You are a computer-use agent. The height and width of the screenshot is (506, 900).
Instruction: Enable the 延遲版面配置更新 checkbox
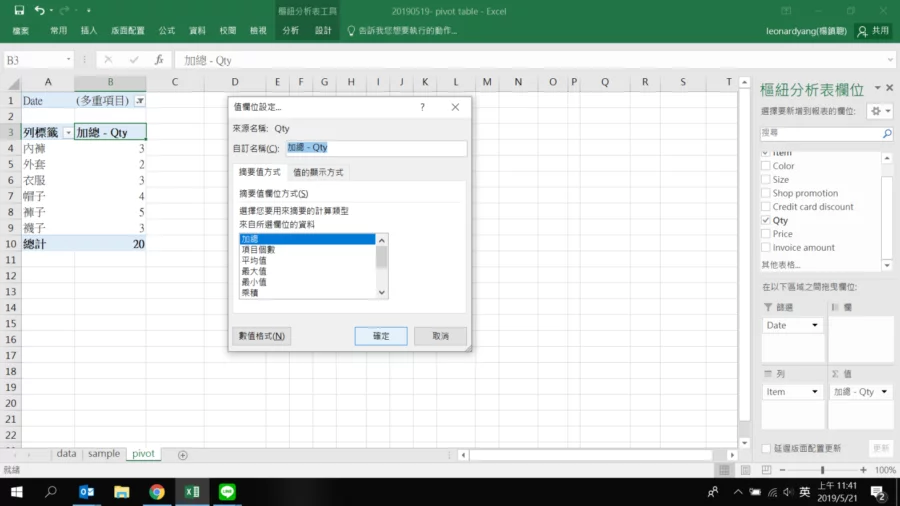(766, 448)
